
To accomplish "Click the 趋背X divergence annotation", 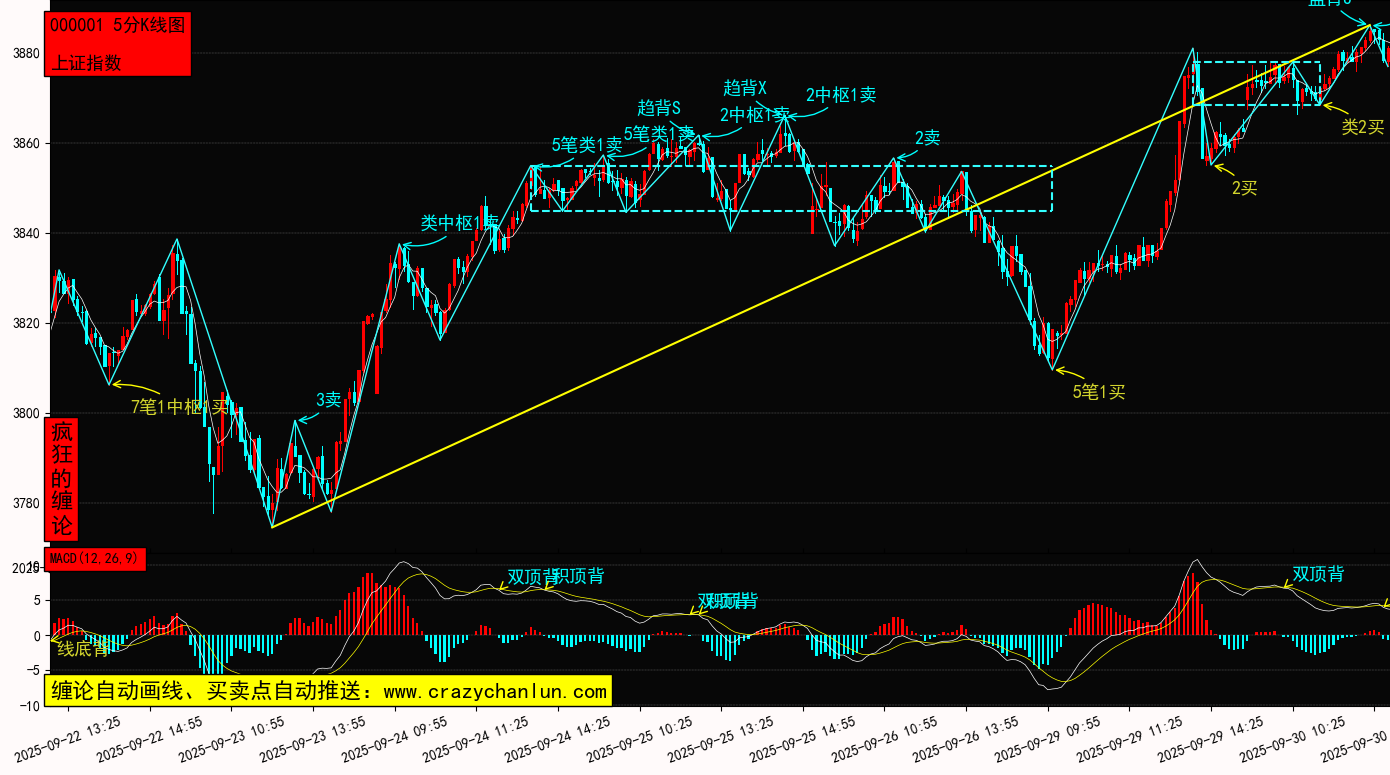I will 744,88.
